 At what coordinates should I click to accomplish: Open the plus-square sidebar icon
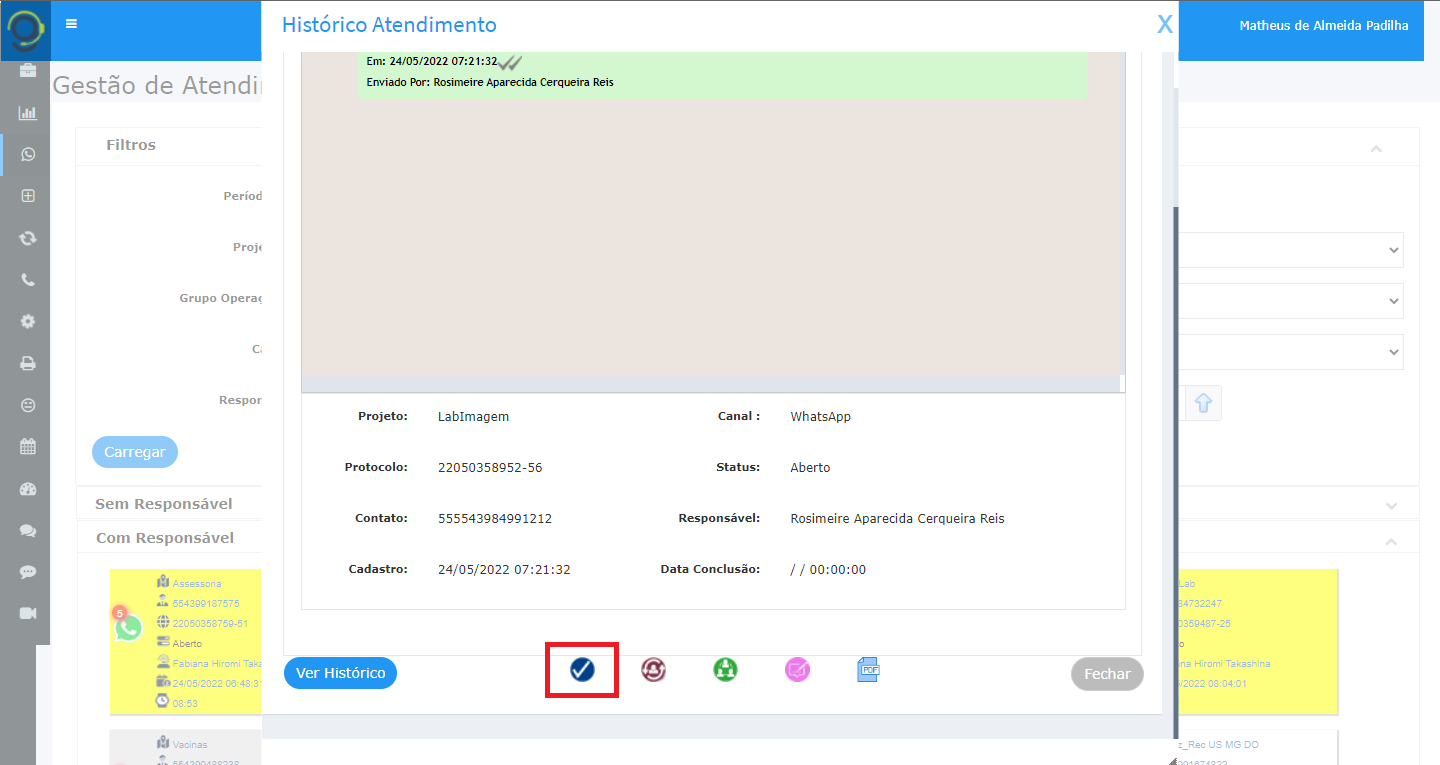28,196
